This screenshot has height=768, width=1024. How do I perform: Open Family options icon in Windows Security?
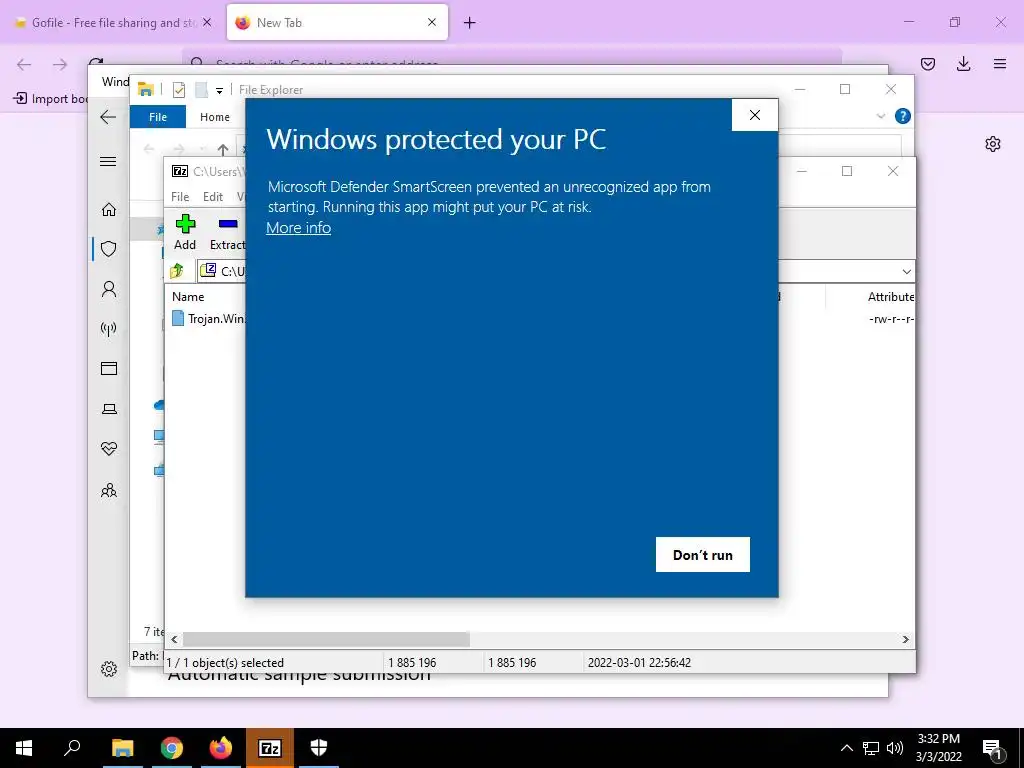tap(109, 490)
